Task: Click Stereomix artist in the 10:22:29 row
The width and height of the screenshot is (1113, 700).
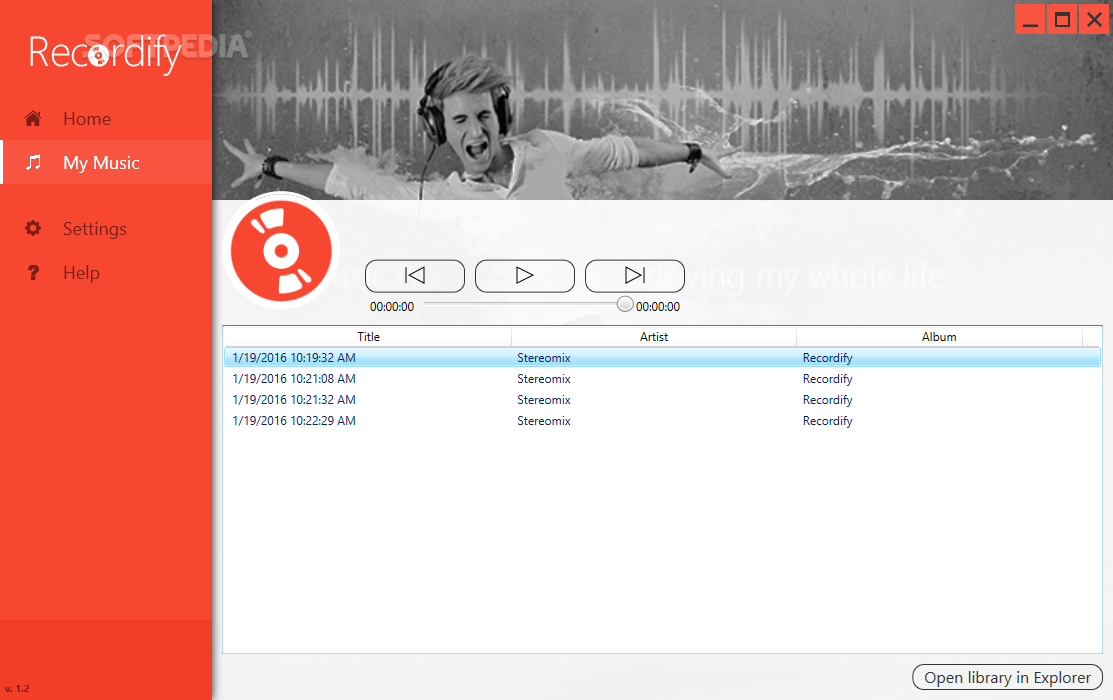Action: pos(544,420)
